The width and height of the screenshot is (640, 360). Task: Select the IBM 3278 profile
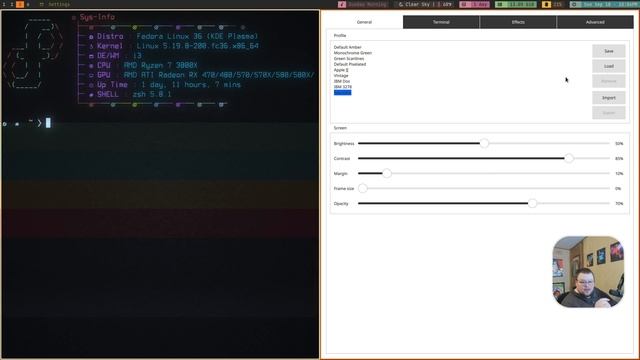(342, 87)
